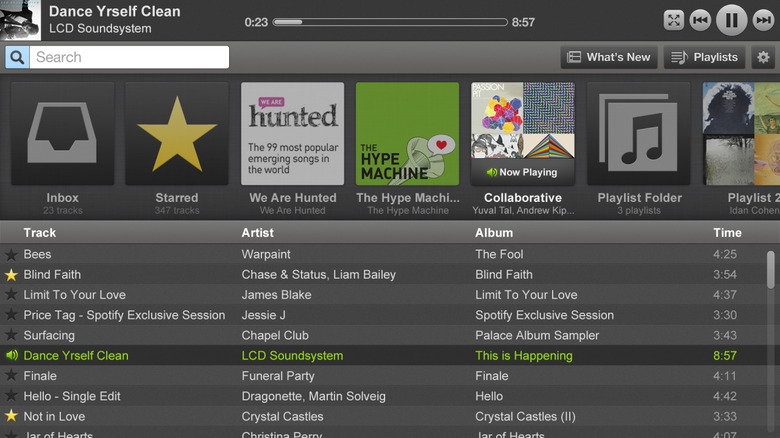Screen dimensions: 780x438
Task: Select artist Warpaint
Action: point(266,254)
